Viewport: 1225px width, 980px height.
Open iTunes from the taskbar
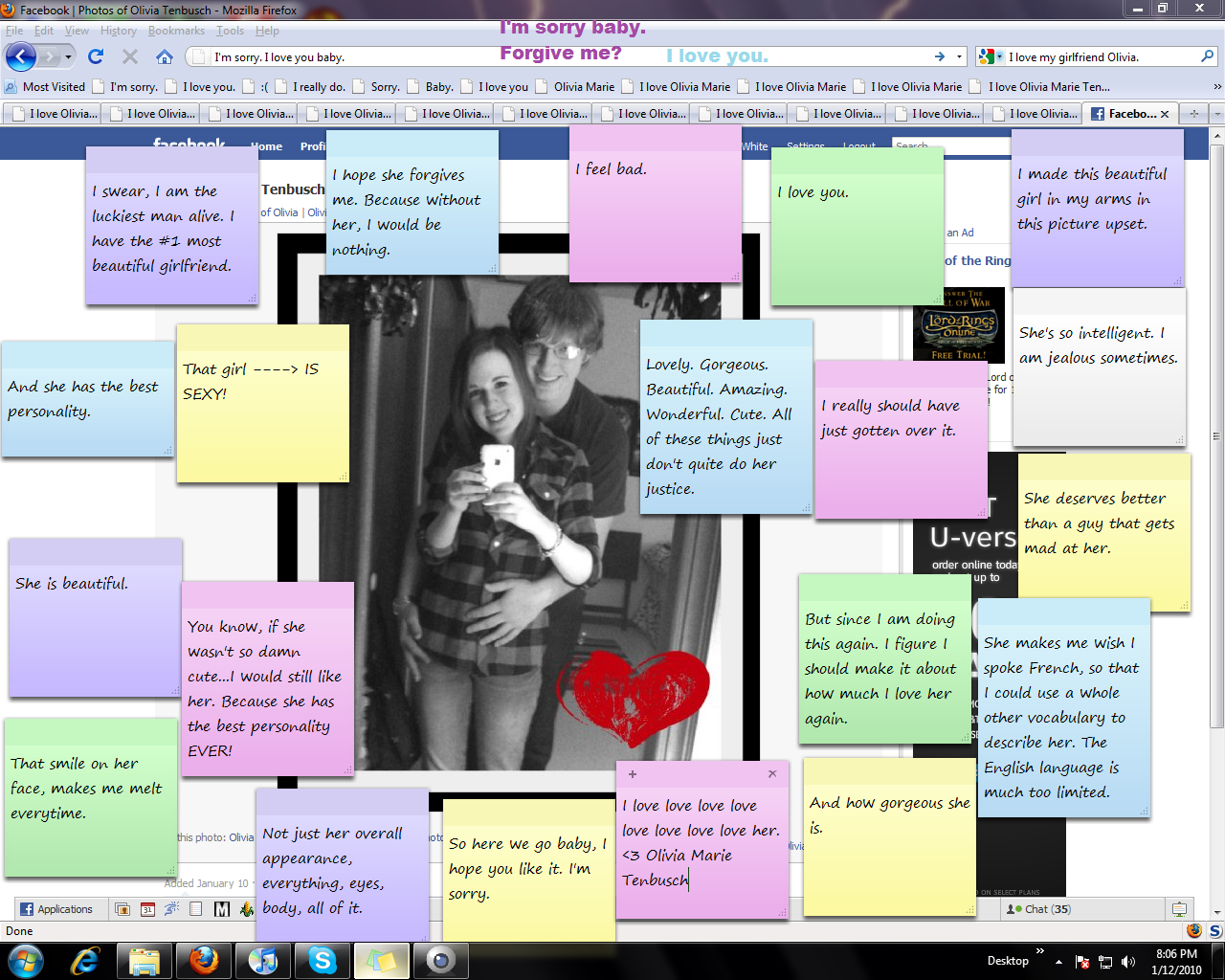263,961
